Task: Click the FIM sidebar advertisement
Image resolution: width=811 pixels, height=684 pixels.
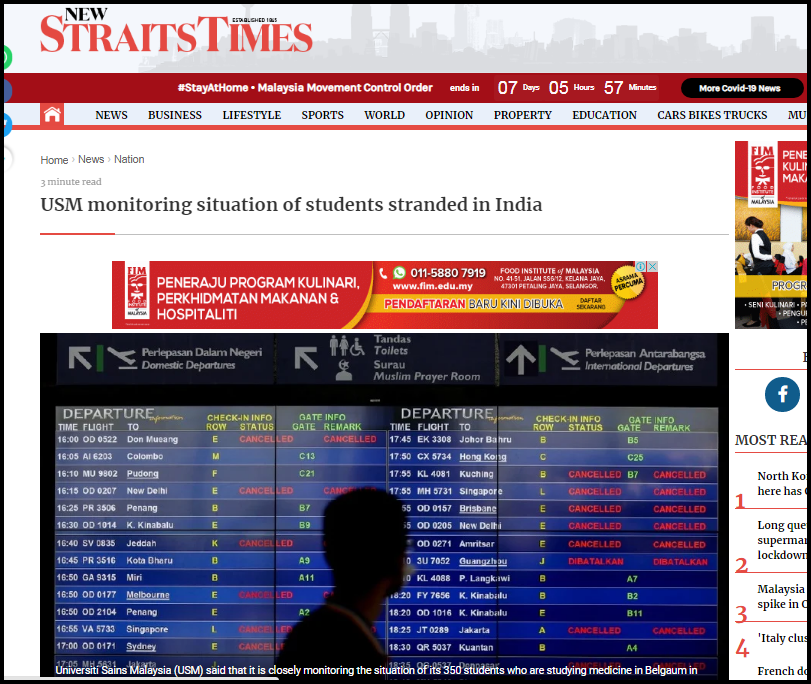Action: click(x=772, y=235)
